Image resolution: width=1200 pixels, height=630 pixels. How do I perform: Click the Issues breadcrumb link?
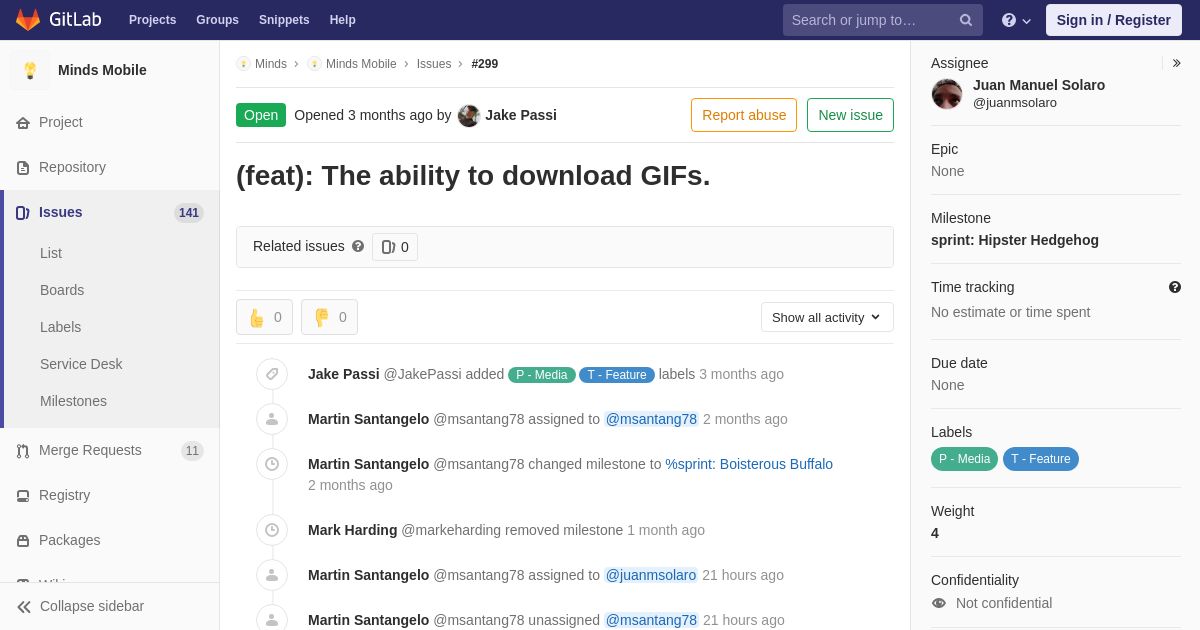pos(434,64)
